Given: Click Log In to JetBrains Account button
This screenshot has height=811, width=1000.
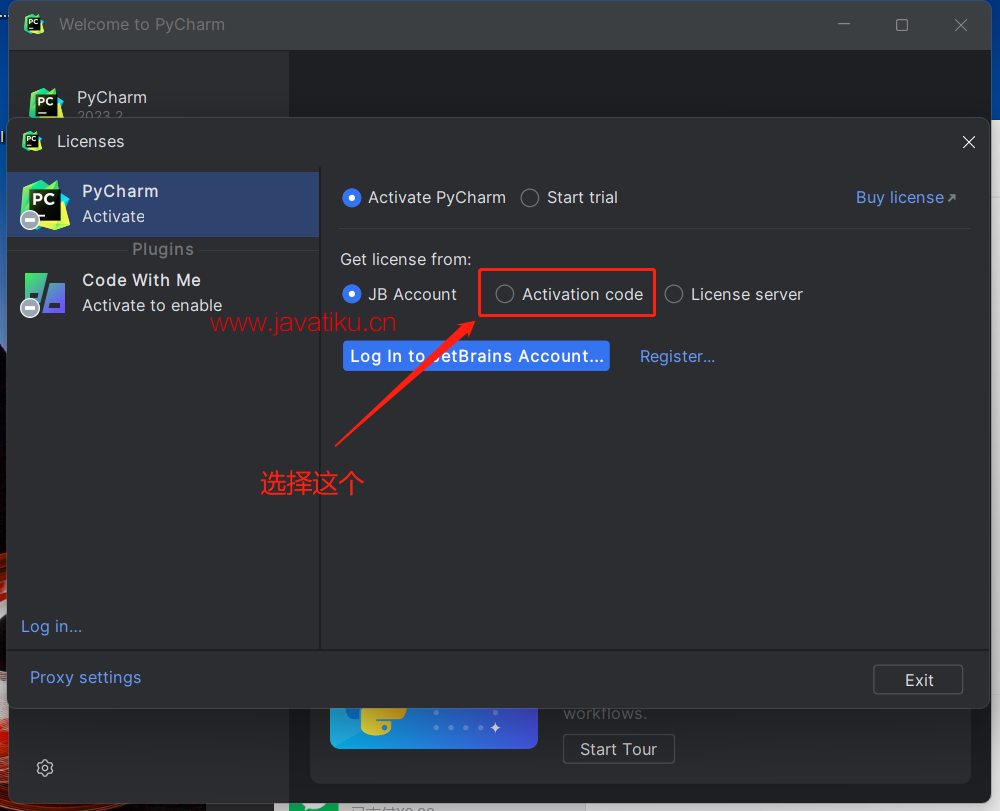Looking at the screenshot, I should (x=476, y=356).
